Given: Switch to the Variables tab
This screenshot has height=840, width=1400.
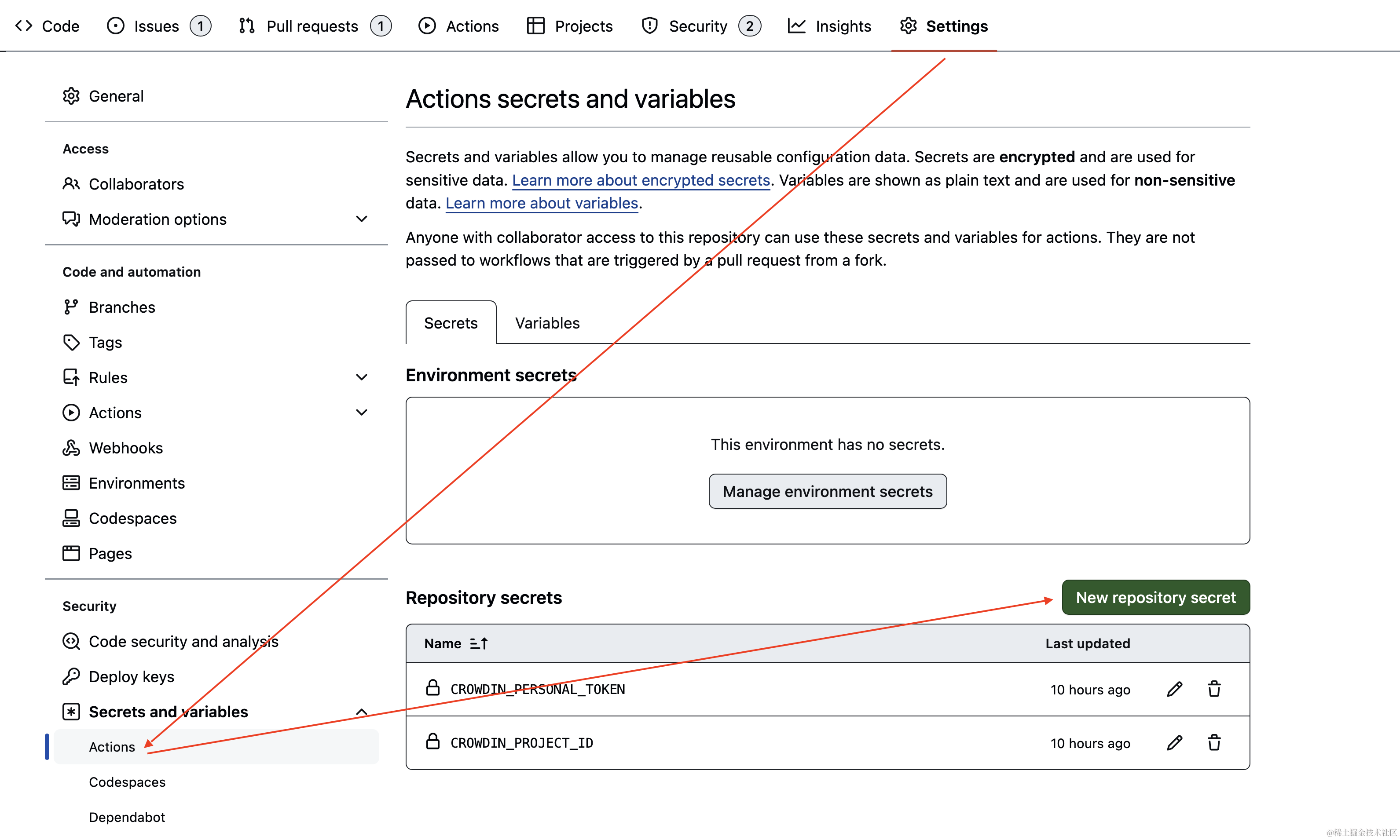Looking at the screenshot, I should (547, 323).
